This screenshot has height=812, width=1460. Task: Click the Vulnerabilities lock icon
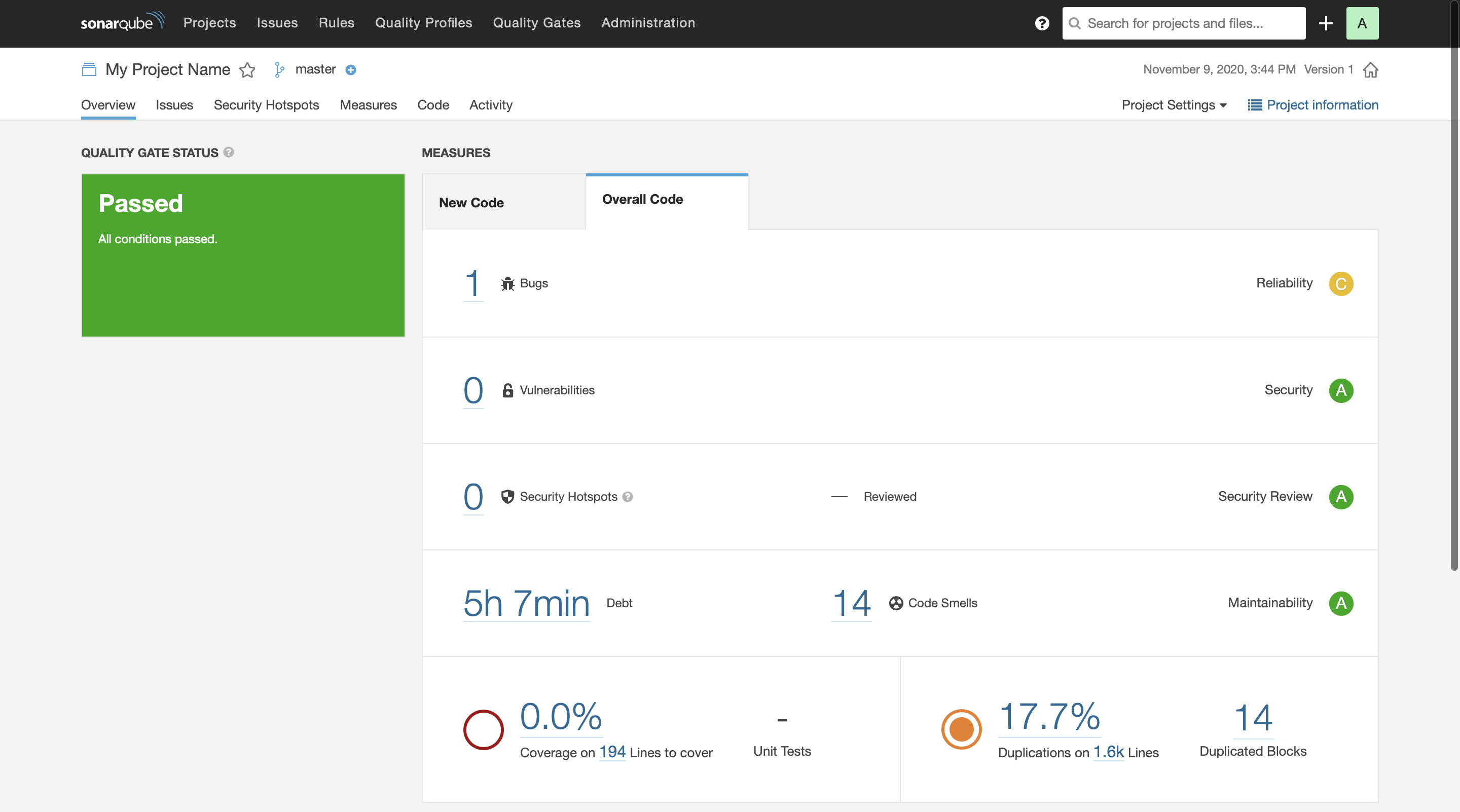(x=507, y=390)
